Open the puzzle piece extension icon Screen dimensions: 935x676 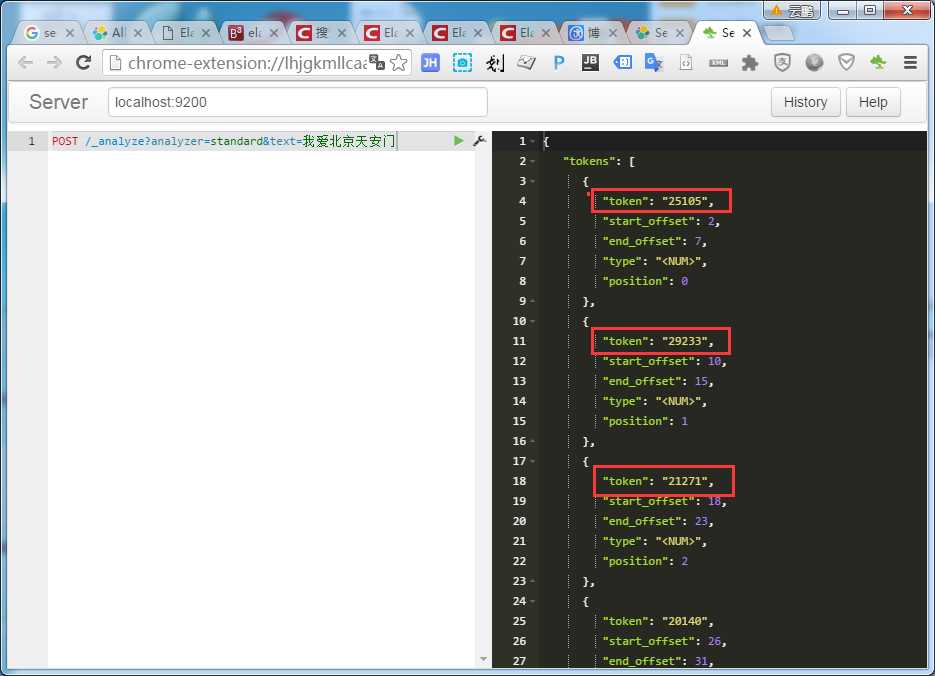750,63
